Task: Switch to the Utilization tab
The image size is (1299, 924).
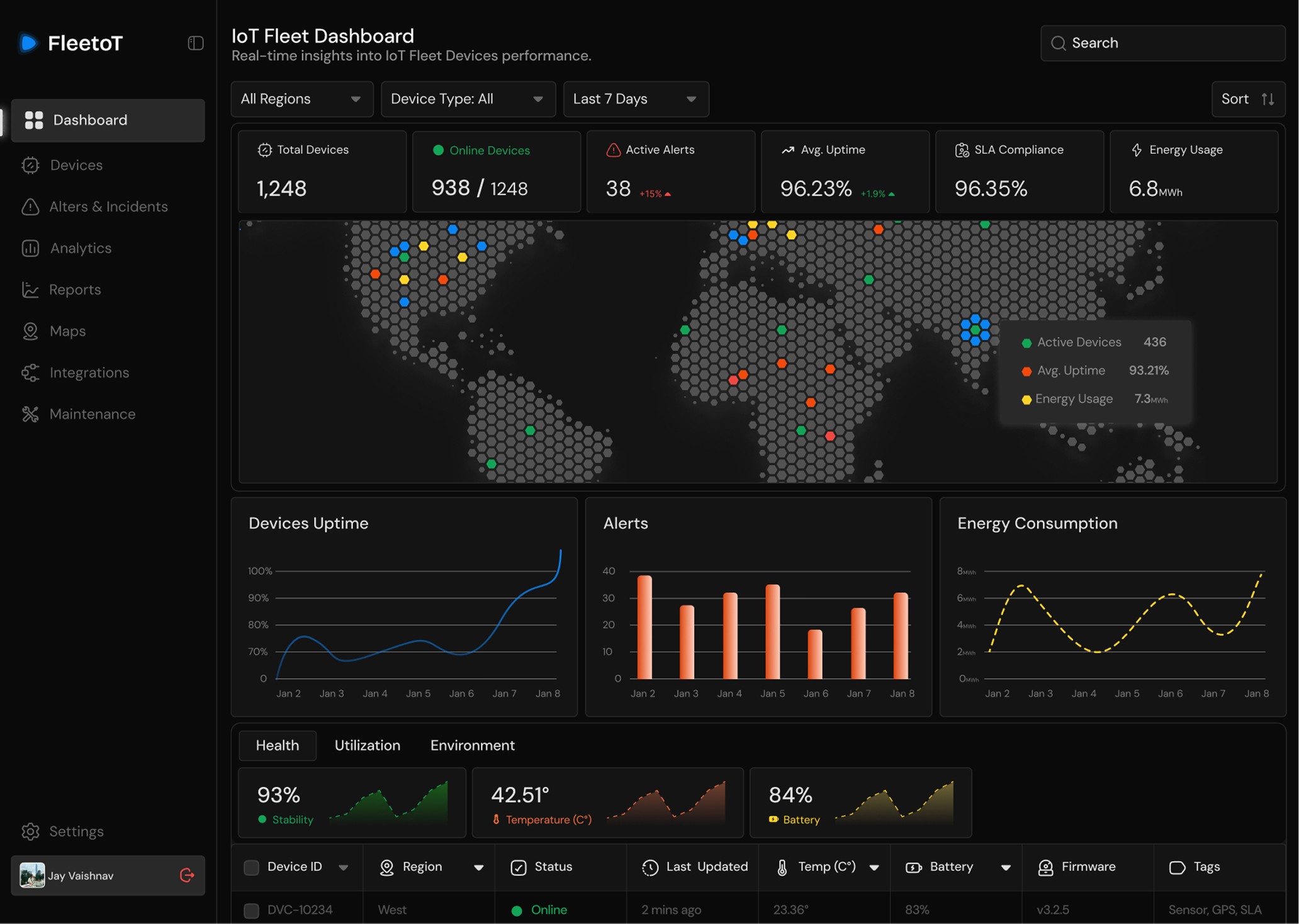Action: click(x=367, y=745)
